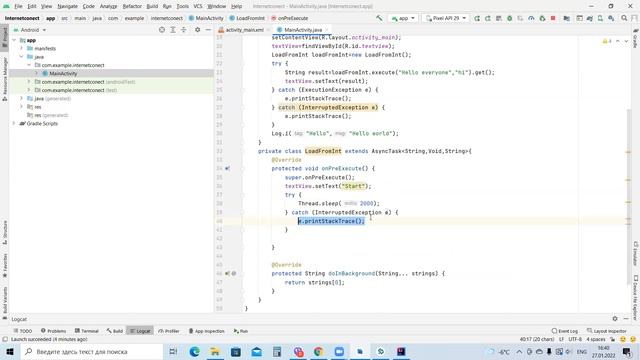Screen dimensions: 640x360
Task: Toggle the Gradle tool window tab
Action: [x=636, y=38]
